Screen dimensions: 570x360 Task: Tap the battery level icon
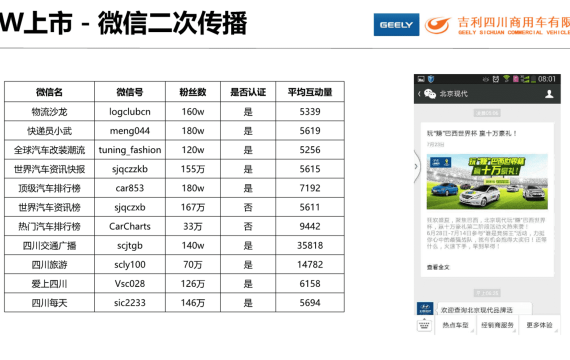pyautogui.click(x=534, y=79)
